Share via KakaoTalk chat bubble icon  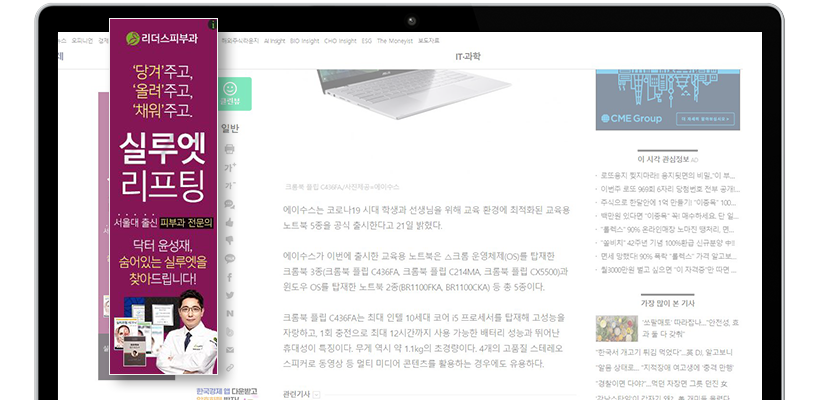point(229,258)
